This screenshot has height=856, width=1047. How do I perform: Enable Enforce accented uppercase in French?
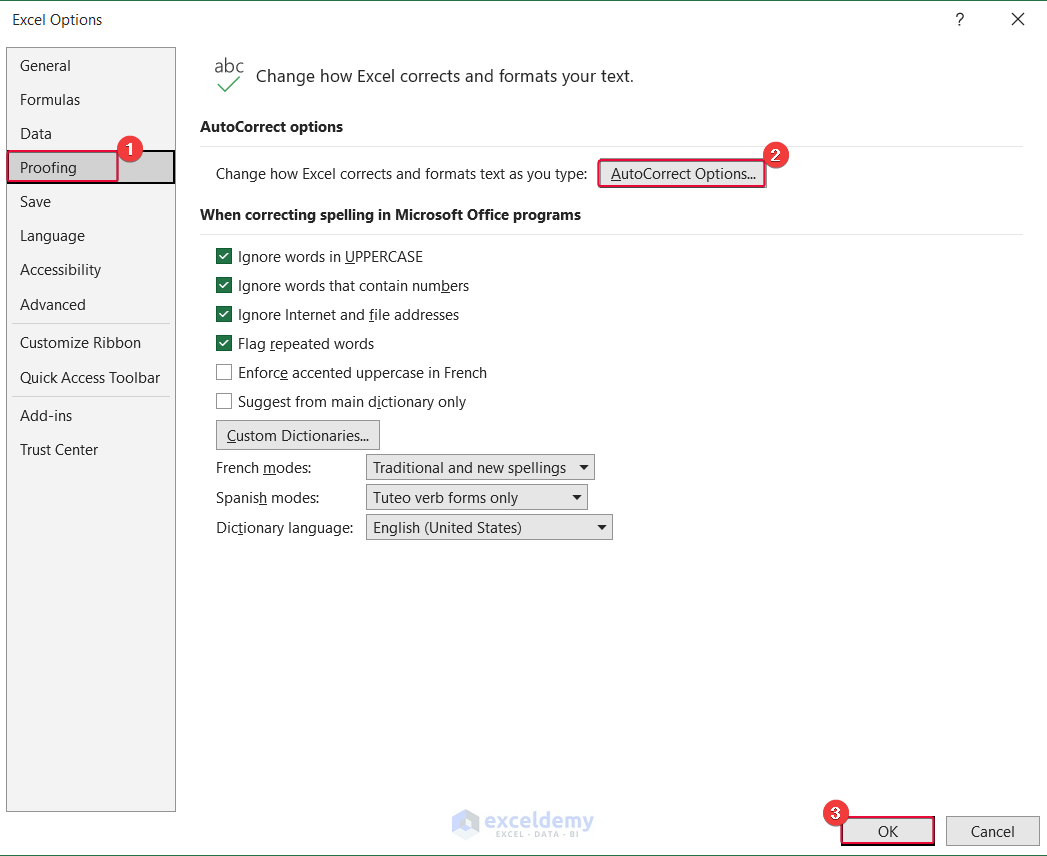pos(224,372)
